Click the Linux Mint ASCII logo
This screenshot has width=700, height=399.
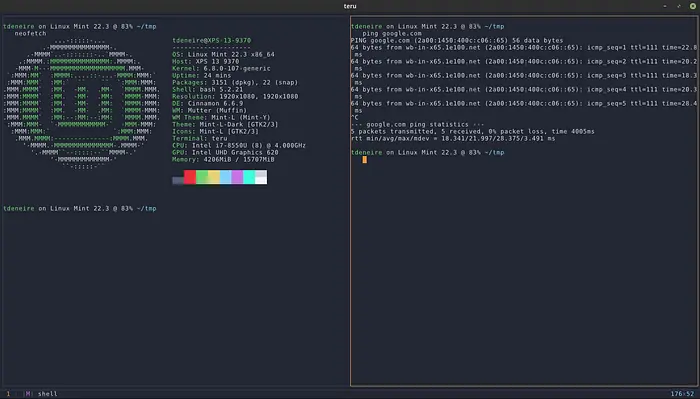(x=81, y=104)
